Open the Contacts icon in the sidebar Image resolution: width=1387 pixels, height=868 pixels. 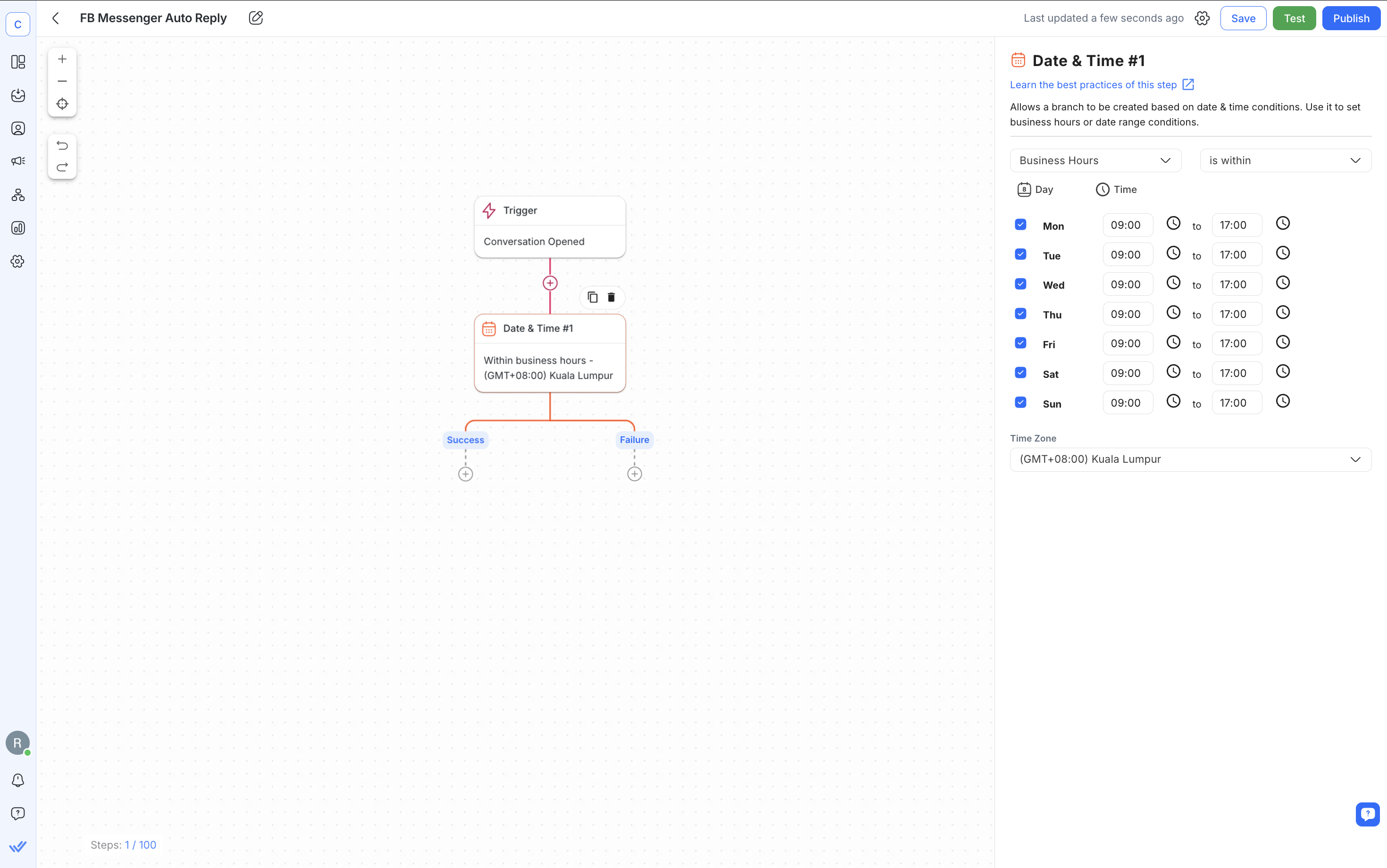[x=18, y=129]
